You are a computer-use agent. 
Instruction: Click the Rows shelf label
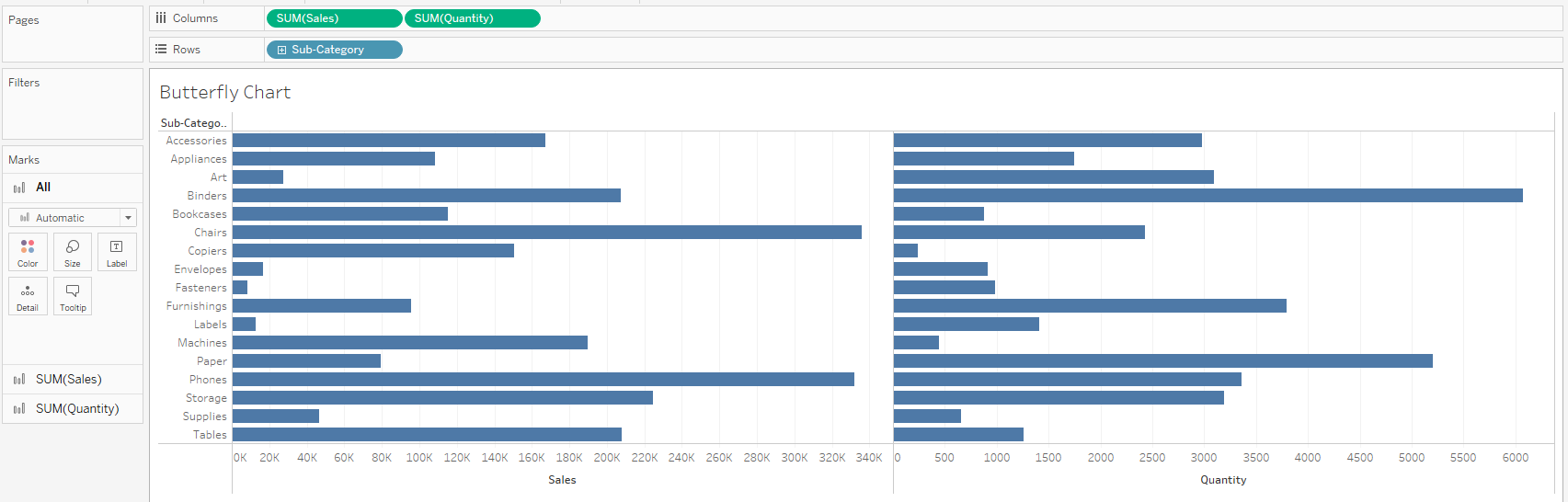[187, 50]
